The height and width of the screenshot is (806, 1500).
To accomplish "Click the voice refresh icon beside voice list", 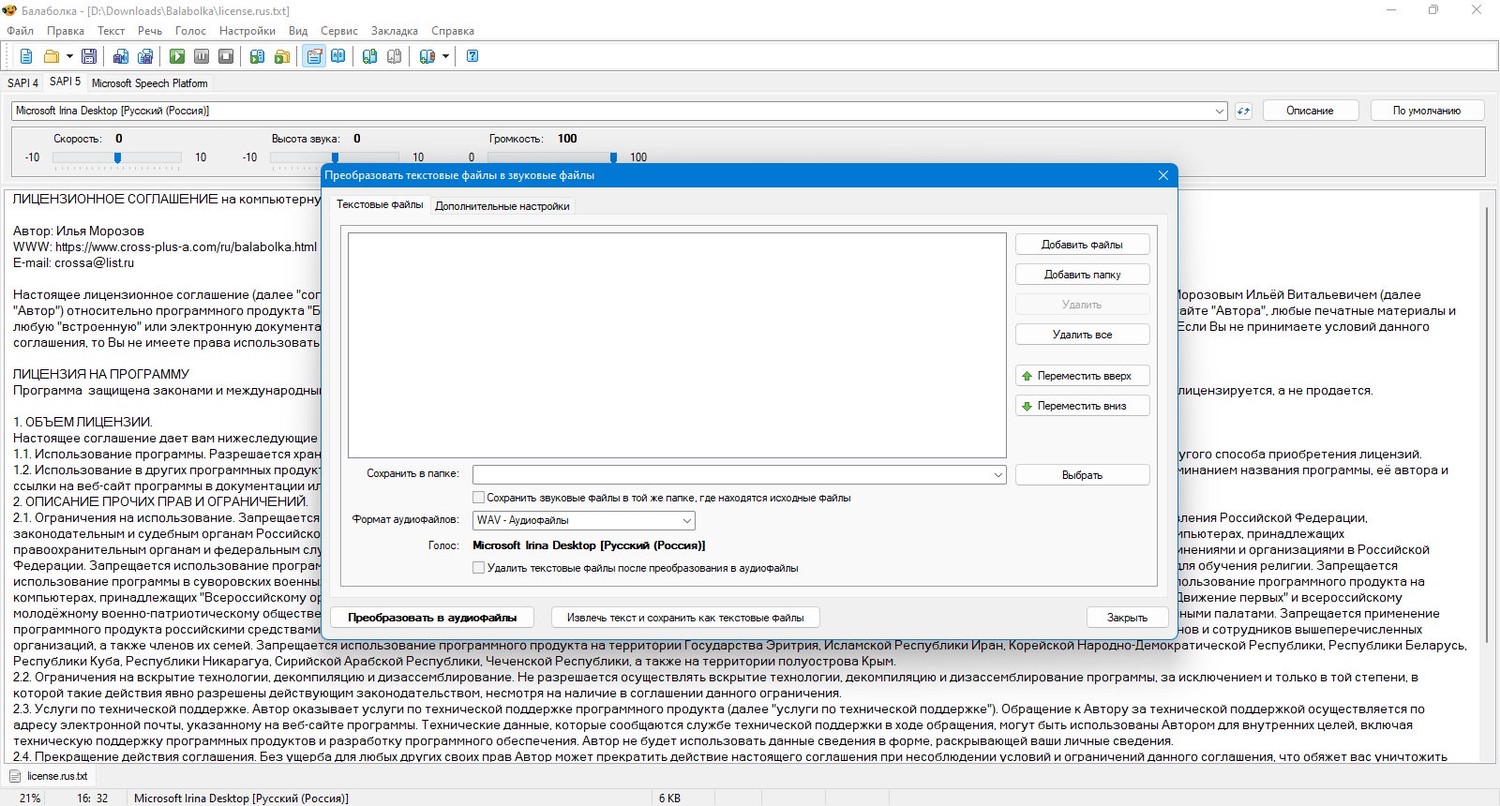I will pos(1243,110).
